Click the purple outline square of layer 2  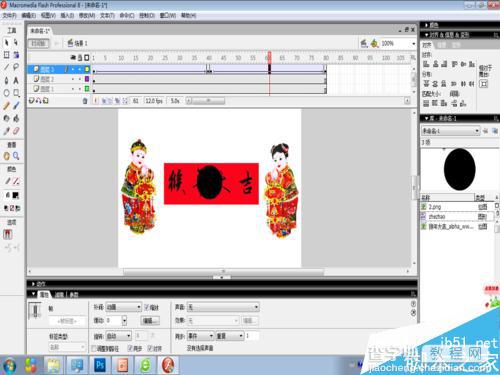[x=87, y=79]
